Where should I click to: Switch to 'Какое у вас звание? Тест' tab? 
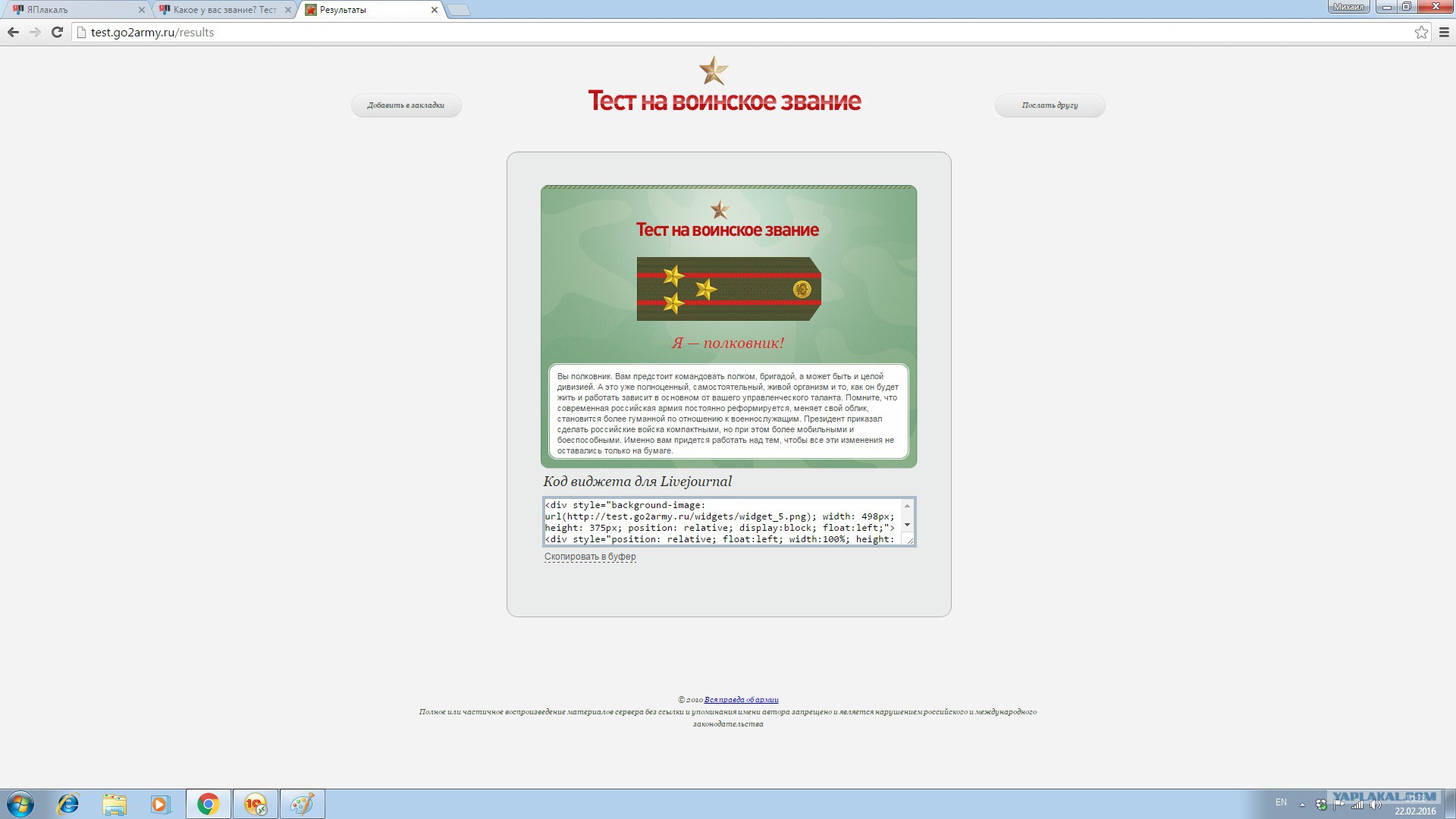click(x=224, y=10)
